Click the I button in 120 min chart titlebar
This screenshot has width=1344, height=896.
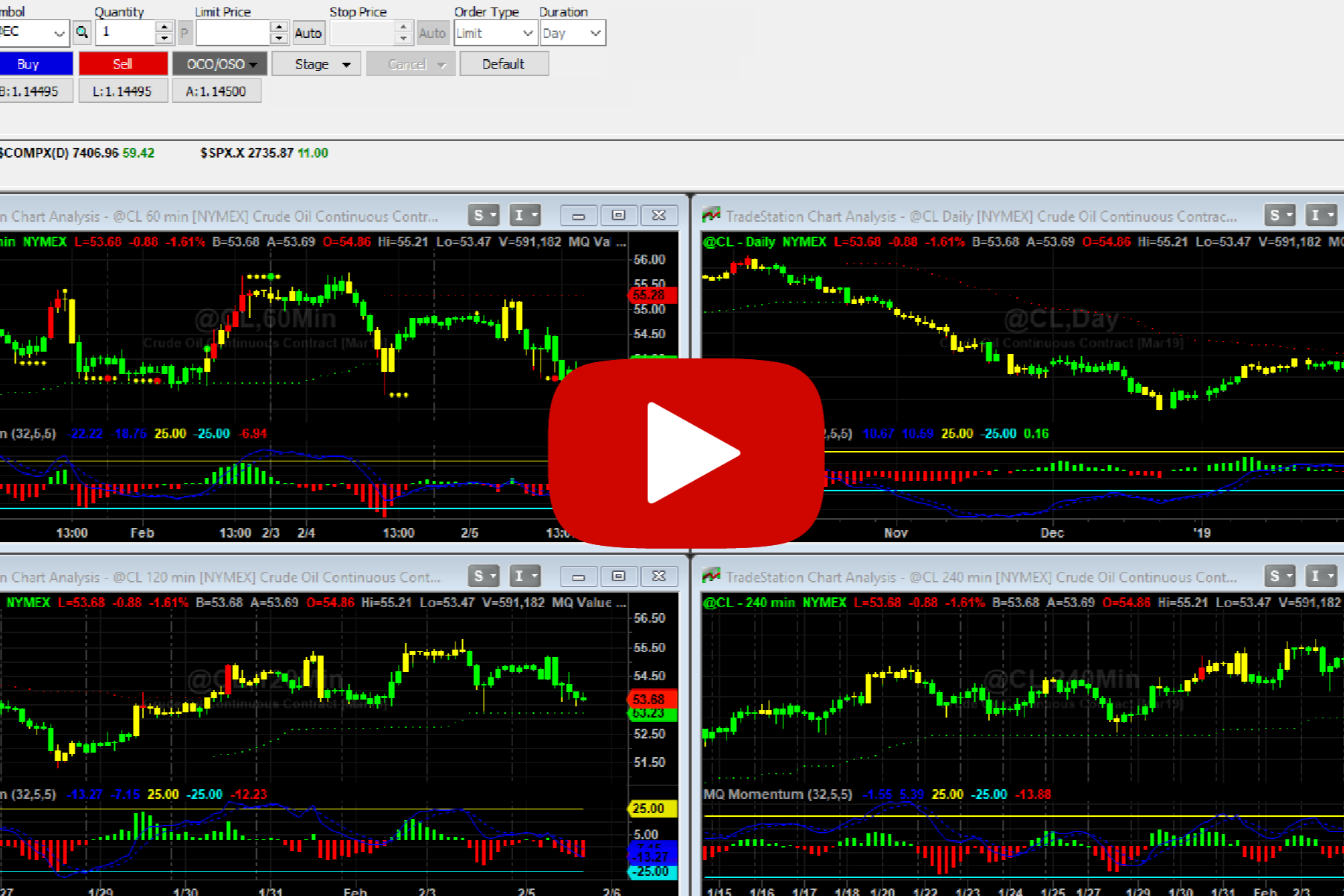[525, 576]
